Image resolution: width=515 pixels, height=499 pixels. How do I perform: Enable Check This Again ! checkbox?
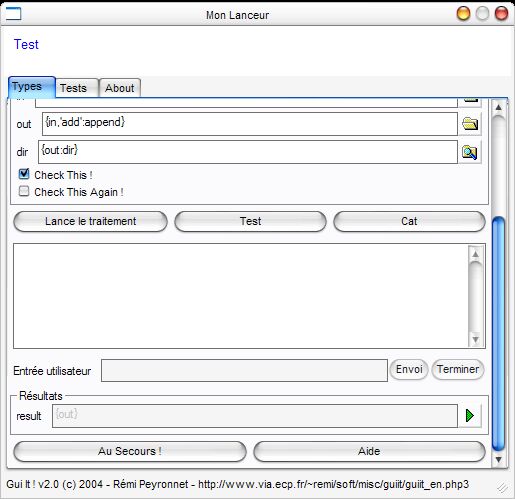(x=24, y=191)
